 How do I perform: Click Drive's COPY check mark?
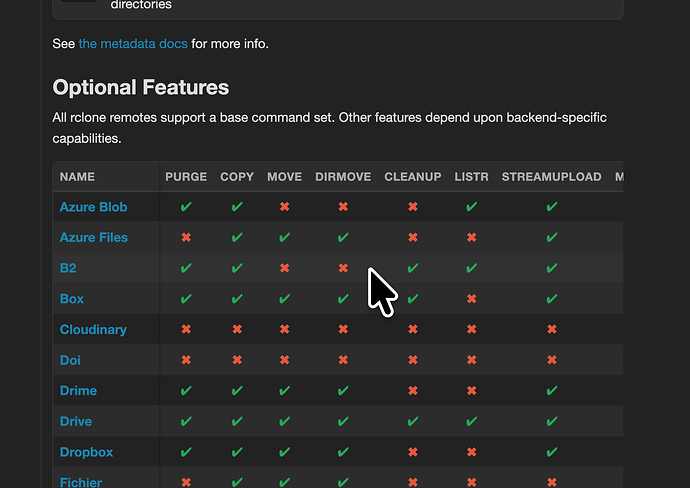tap(237, 421)
